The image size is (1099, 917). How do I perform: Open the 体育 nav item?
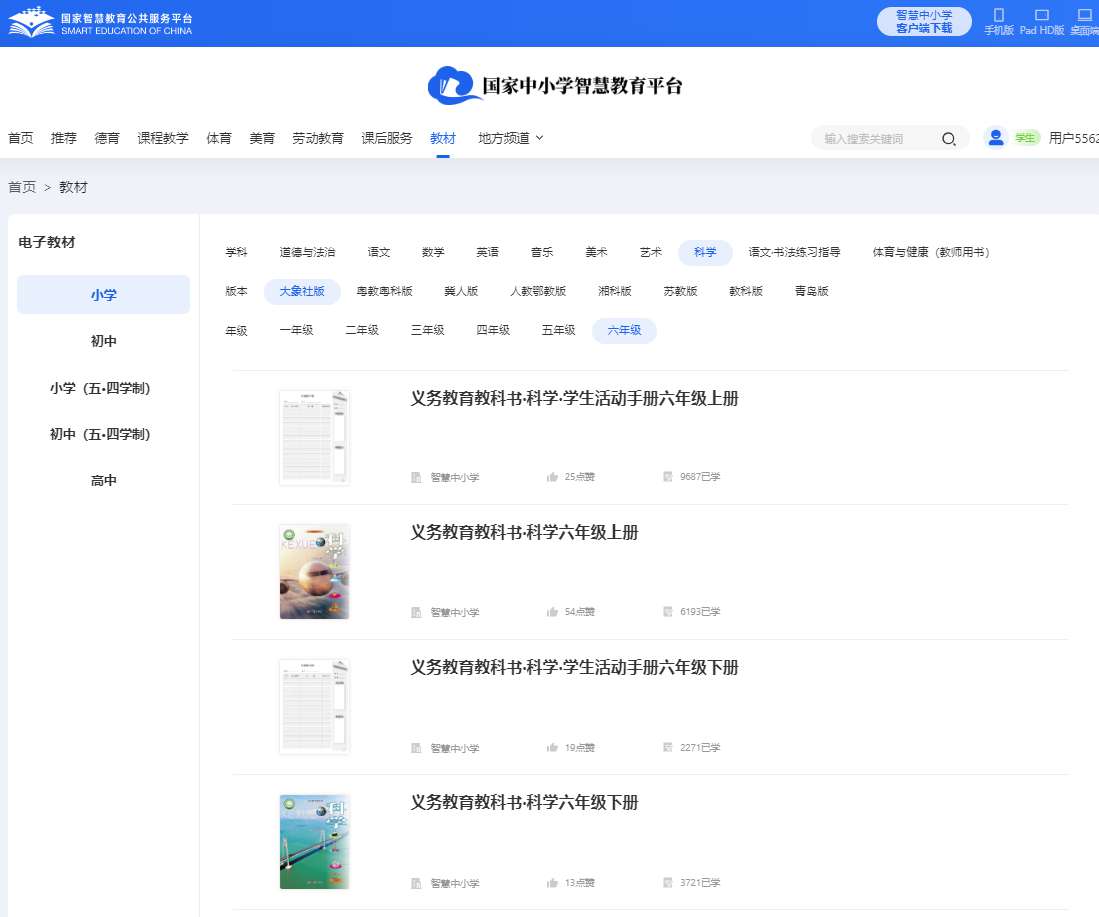219,138
